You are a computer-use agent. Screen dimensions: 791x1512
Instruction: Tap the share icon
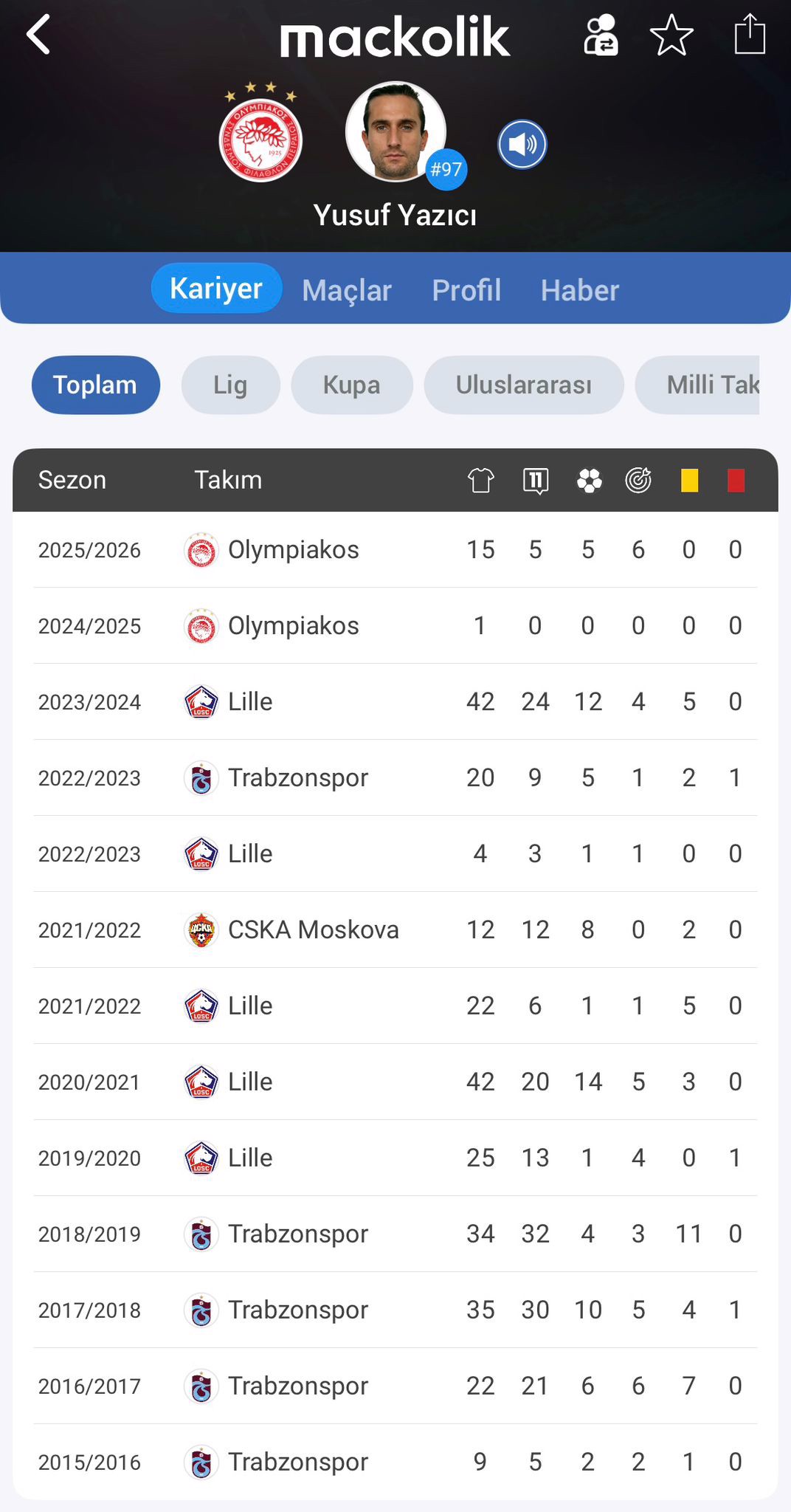click(x=749, y=34)
